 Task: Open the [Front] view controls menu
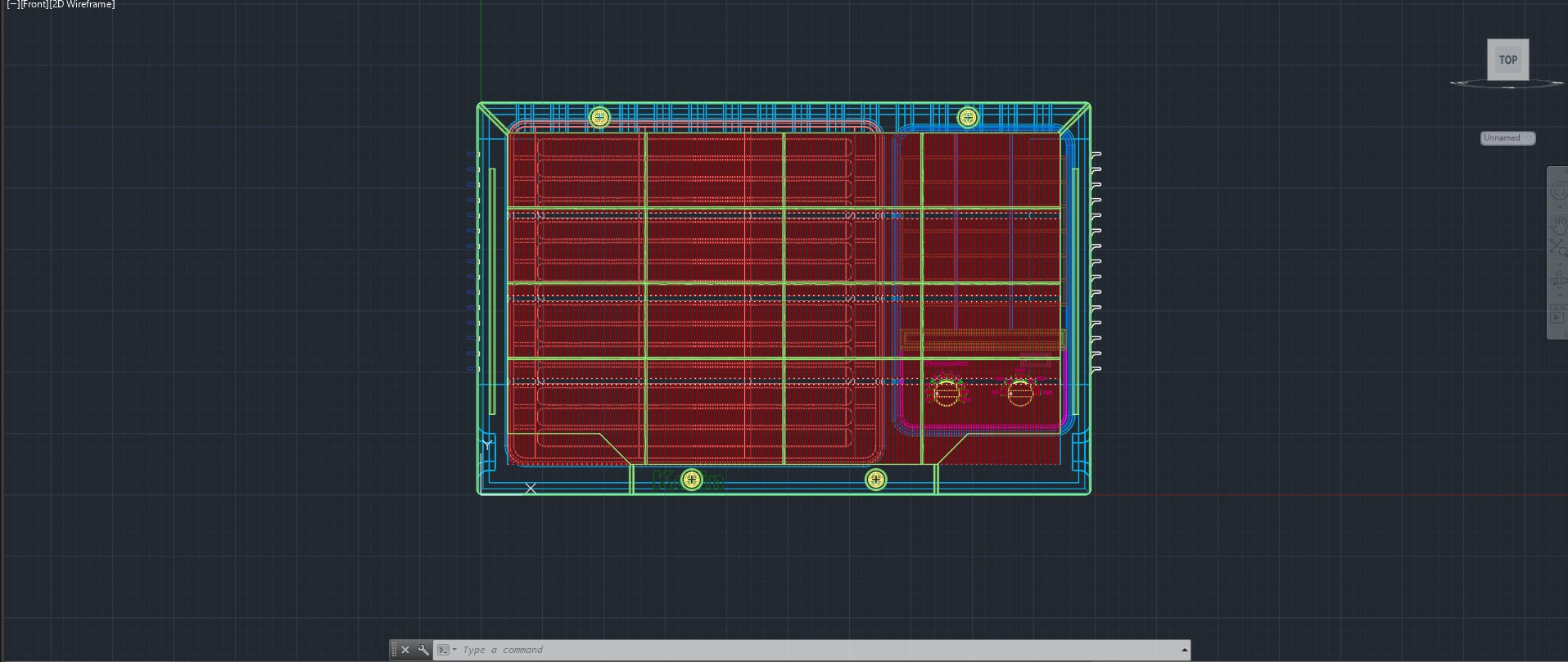click(34, 5)
